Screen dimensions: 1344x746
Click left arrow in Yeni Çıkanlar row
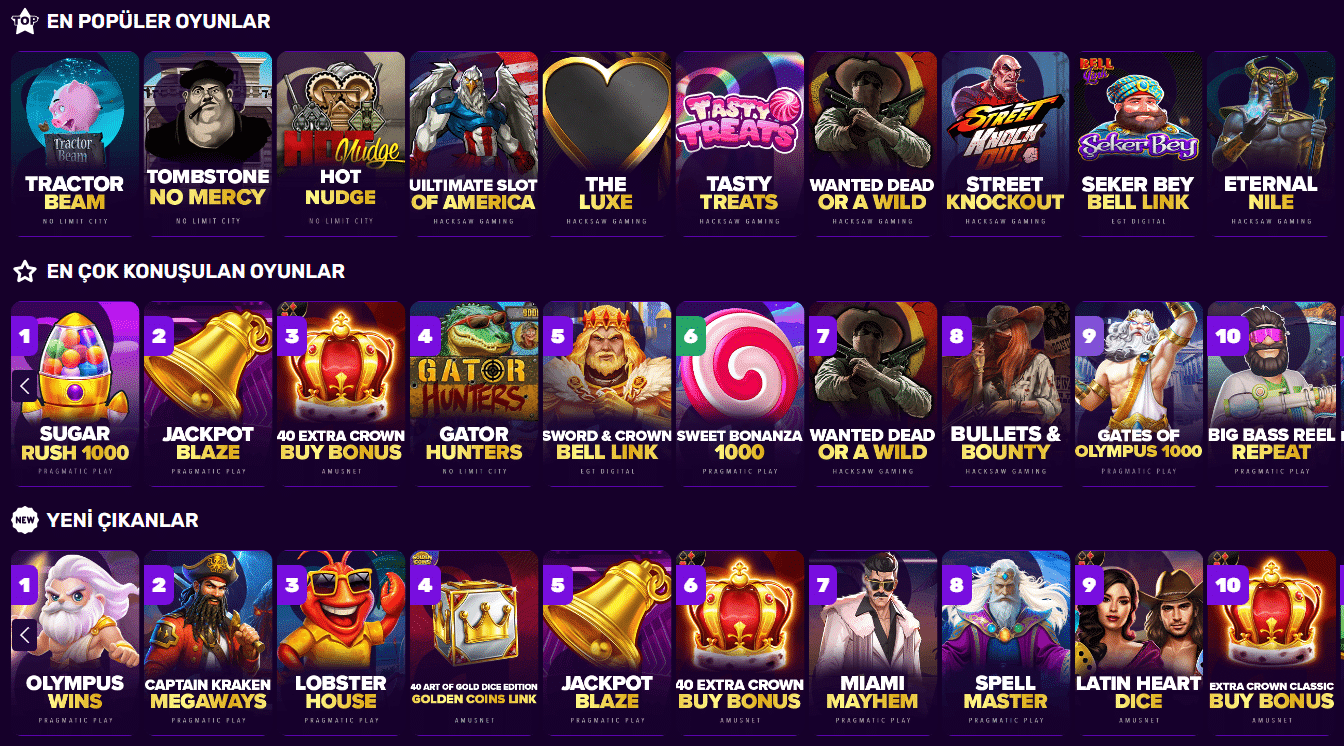pyautogui.click(x=25, y=634)
